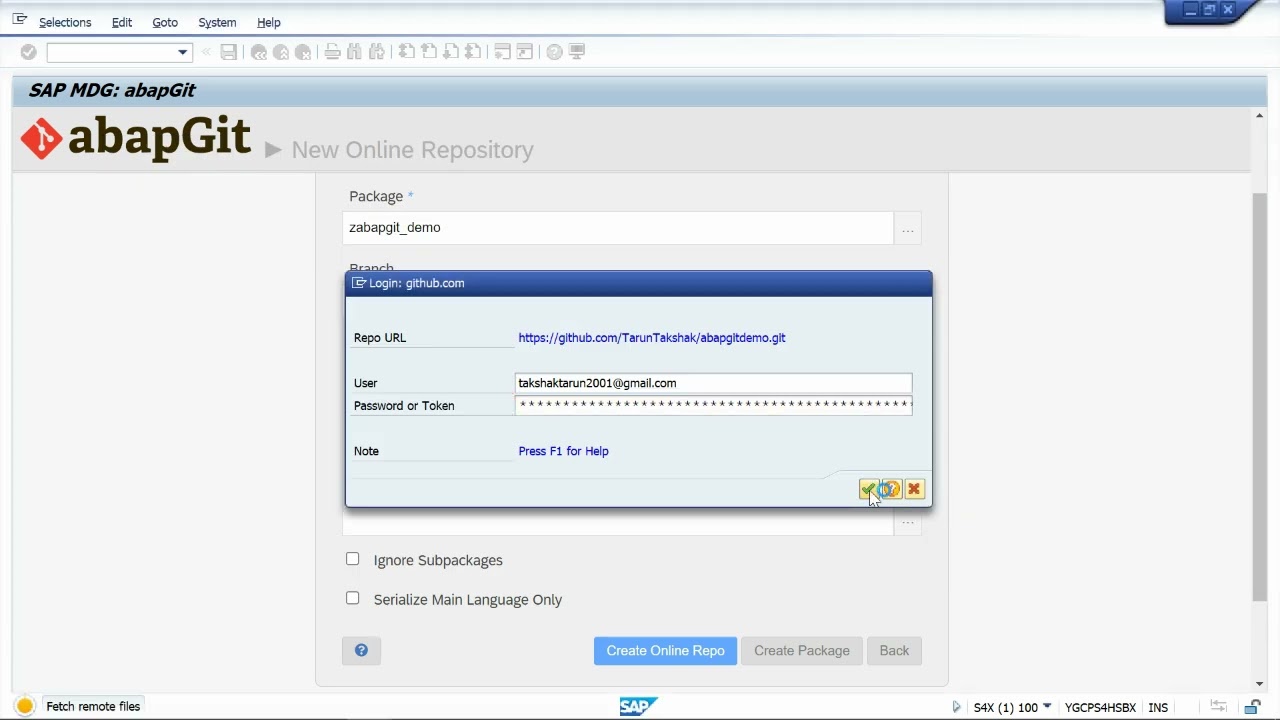Open the command field dropdown arrow
The width and height of the screenshot is (1280, 720).
pos(182,52)
